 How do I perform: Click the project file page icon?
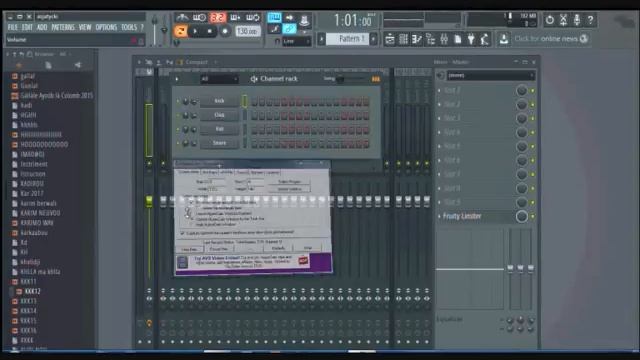(x=458, y=39)
